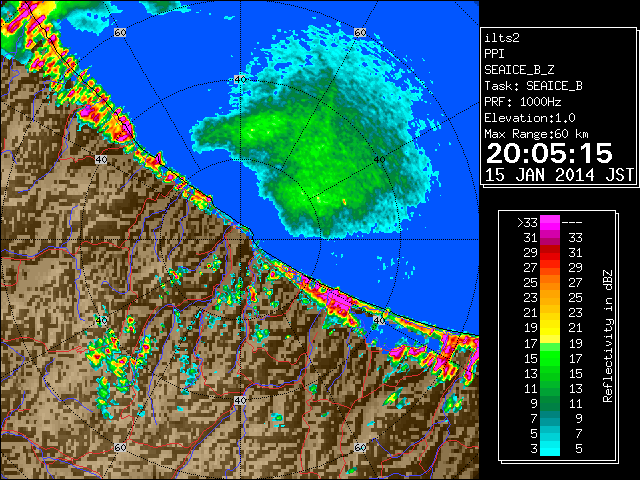Viewport: 640px width, 480px height.
Task: Click the "Reflectivity in dBZ" legend title
Action: 607,336
